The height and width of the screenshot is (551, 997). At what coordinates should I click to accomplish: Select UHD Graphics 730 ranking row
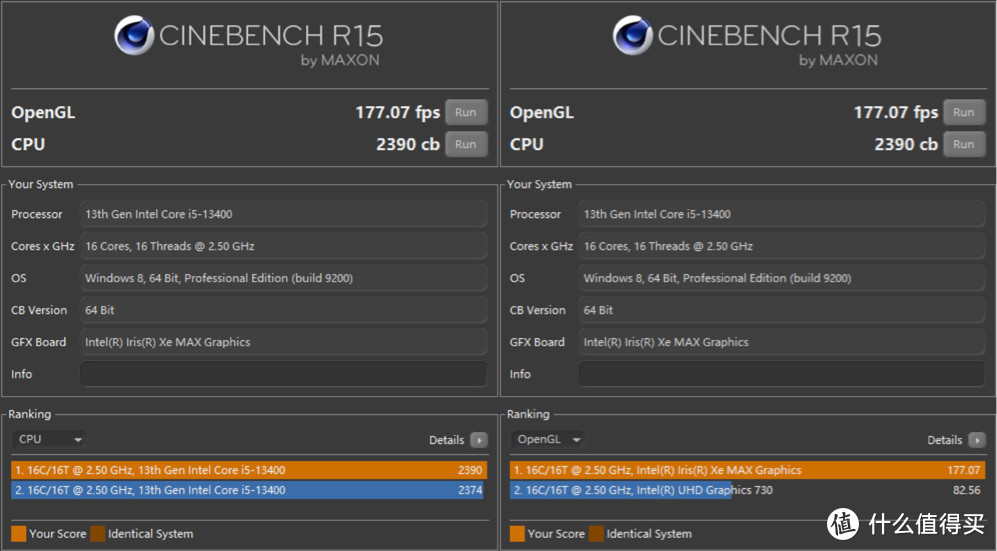(x=748, y=490)
